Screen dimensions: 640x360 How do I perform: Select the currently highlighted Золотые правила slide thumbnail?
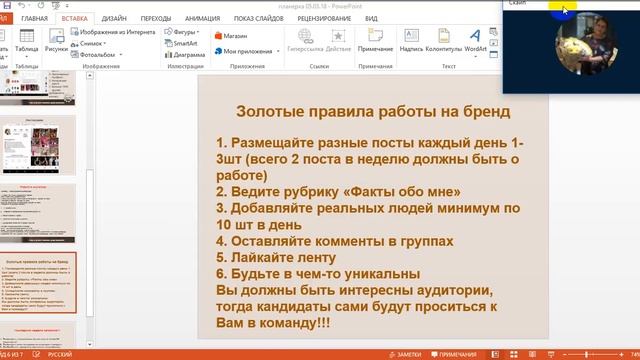pyautogui.click(x=38, y=283)
